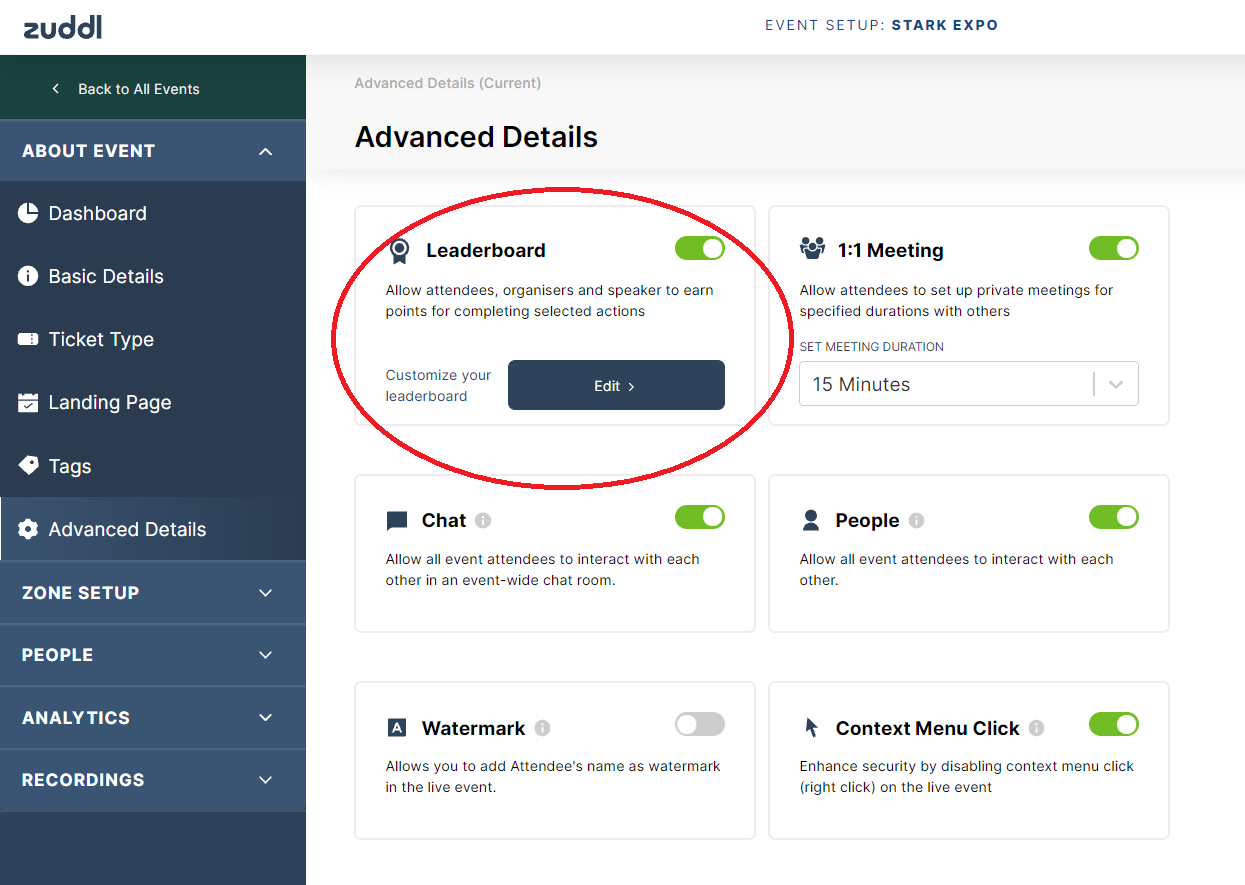Expand the RECORDINGS section
This screenshot has width=1245, height=885.
point(153,780)
